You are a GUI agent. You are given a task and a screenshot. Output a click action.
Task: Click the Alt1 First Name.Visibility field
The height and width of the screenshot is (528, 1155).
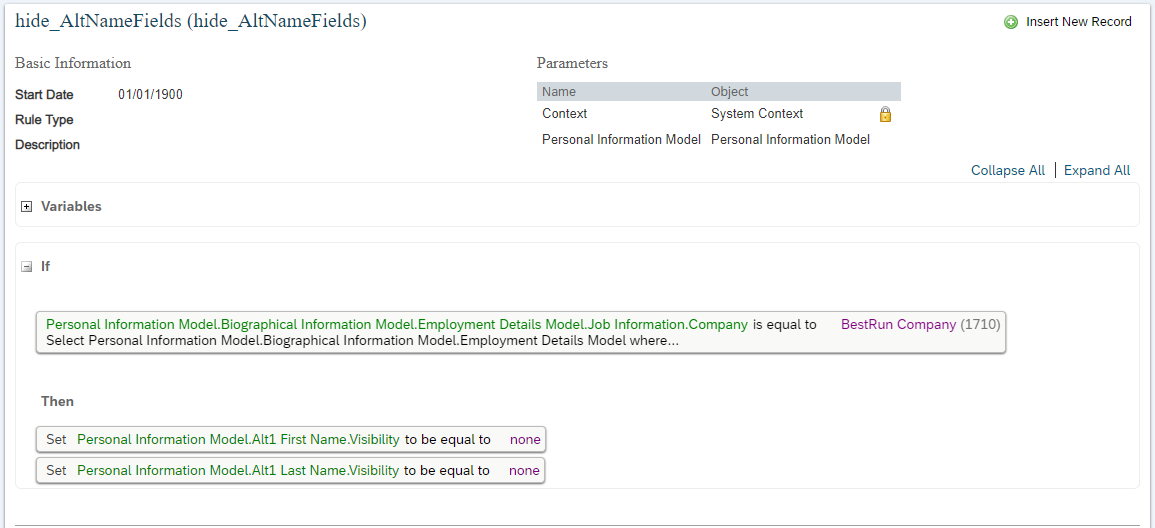(x=238, y=440)
